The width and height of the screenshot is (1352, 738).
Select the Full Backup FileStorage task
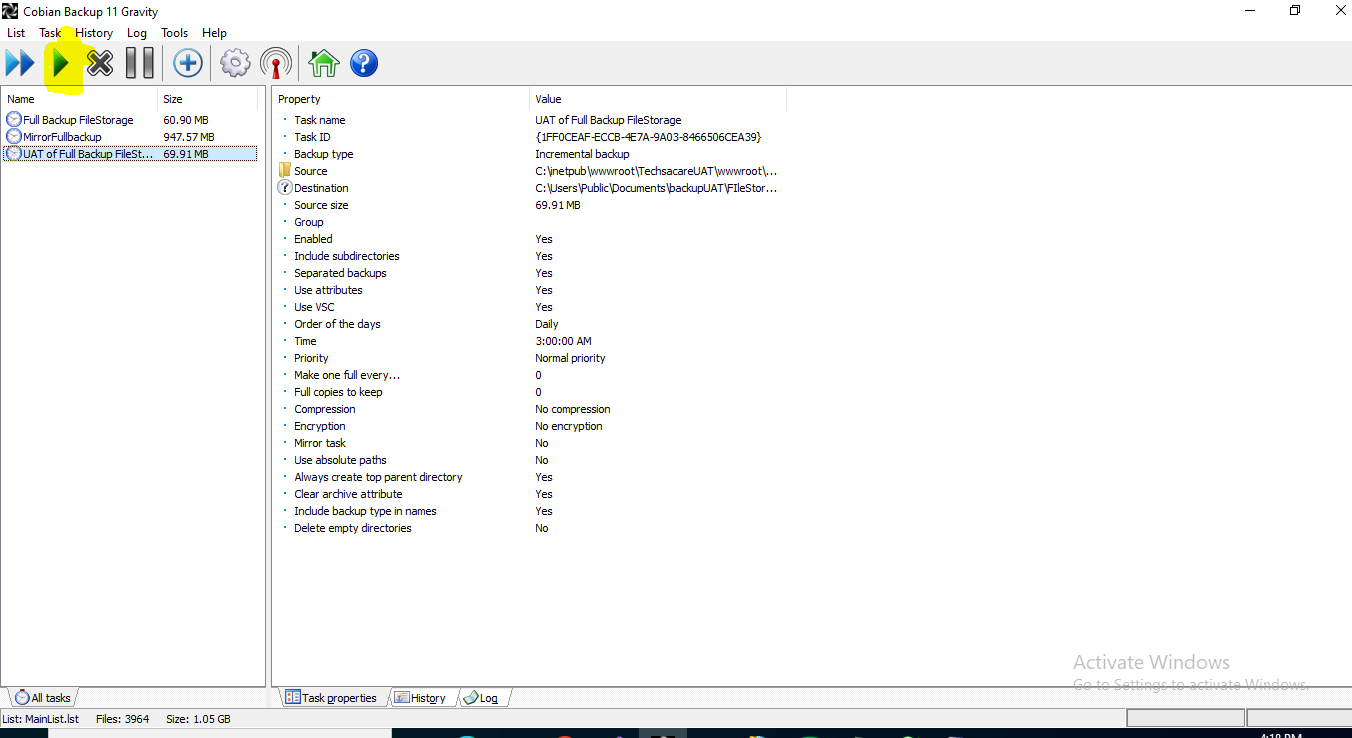[x=78, y=120]
